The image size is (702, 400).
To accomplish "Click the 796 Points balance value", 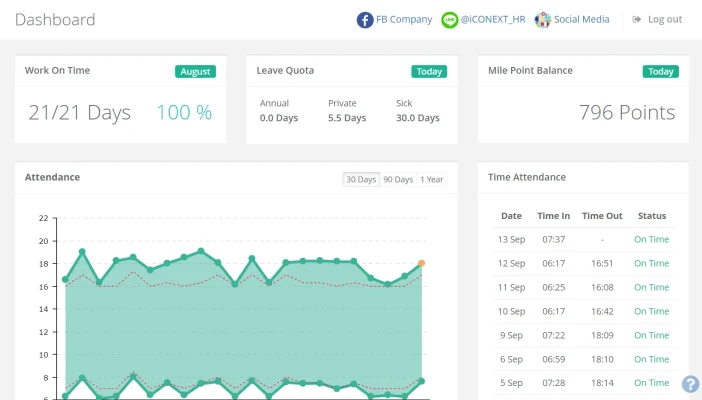I will point(626,113).
